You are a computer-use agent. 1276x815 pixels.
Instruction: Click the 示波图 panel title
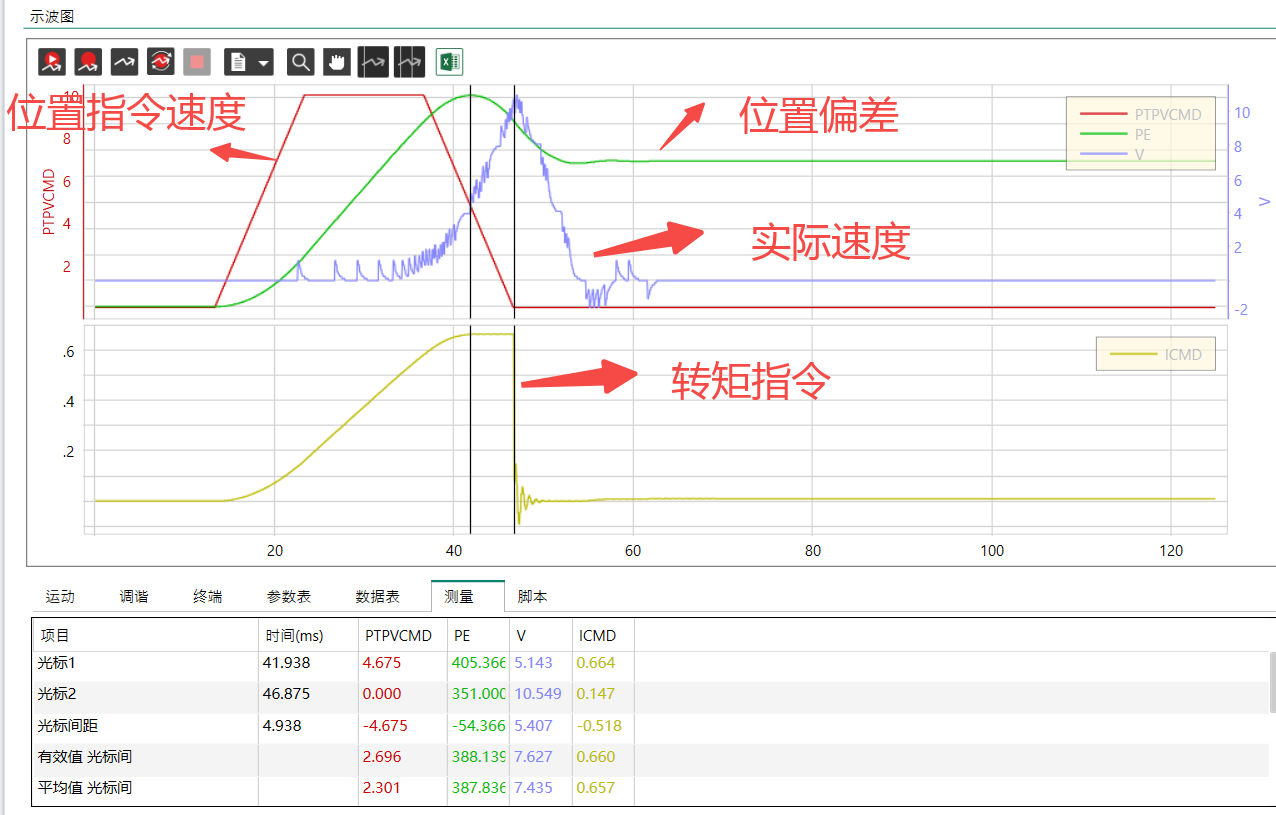[x=52, y=16]
